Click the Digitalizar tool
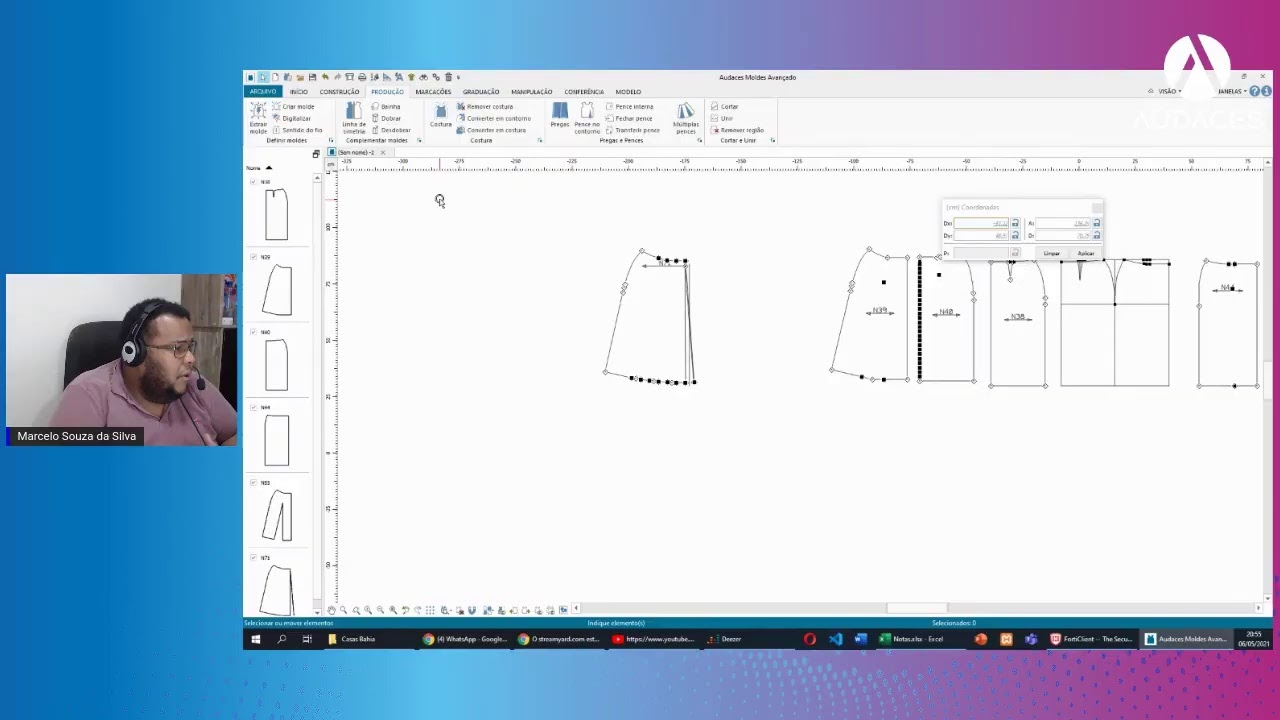The width and height of the screenshot is (1280, 720). tap(291, 118)
